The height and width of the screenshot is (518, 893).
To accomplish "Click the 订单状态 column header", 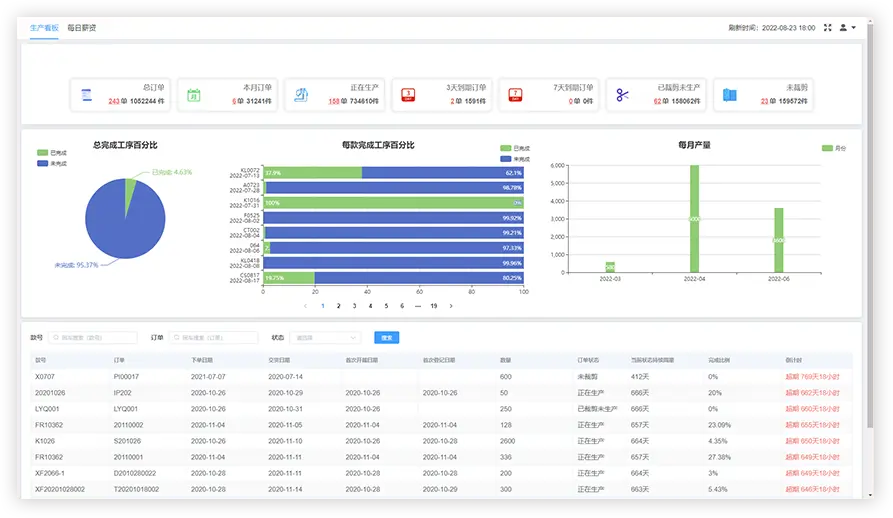I will (588, 360).
